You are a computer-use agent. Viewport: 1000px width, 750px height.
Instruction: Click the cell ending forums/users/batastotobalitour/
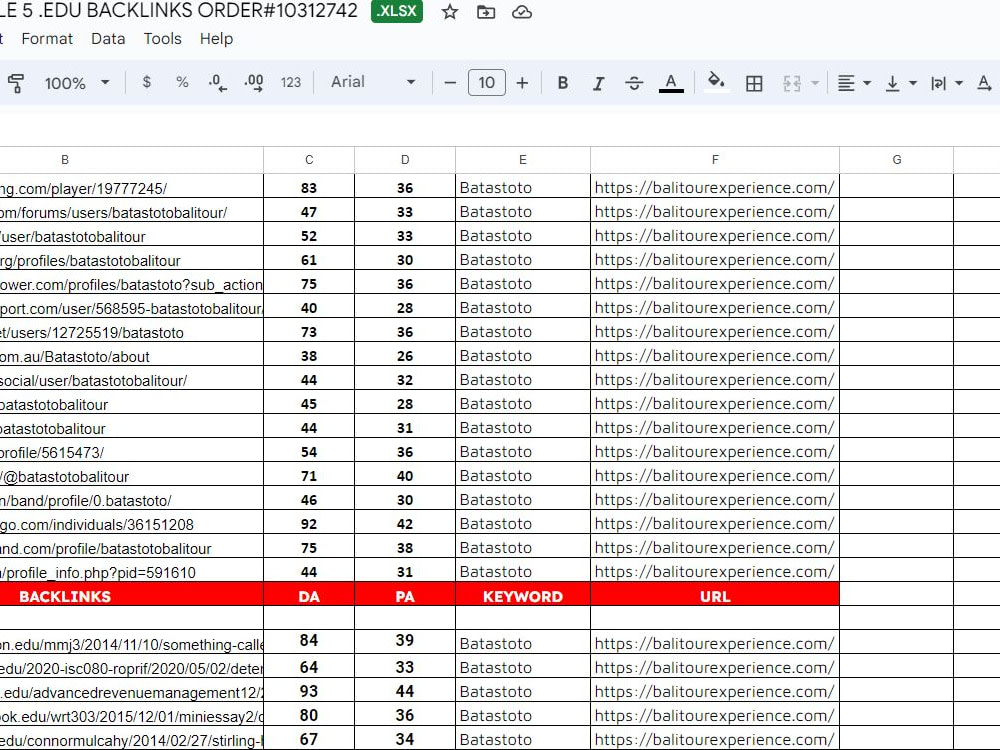[x=131, y=212]
